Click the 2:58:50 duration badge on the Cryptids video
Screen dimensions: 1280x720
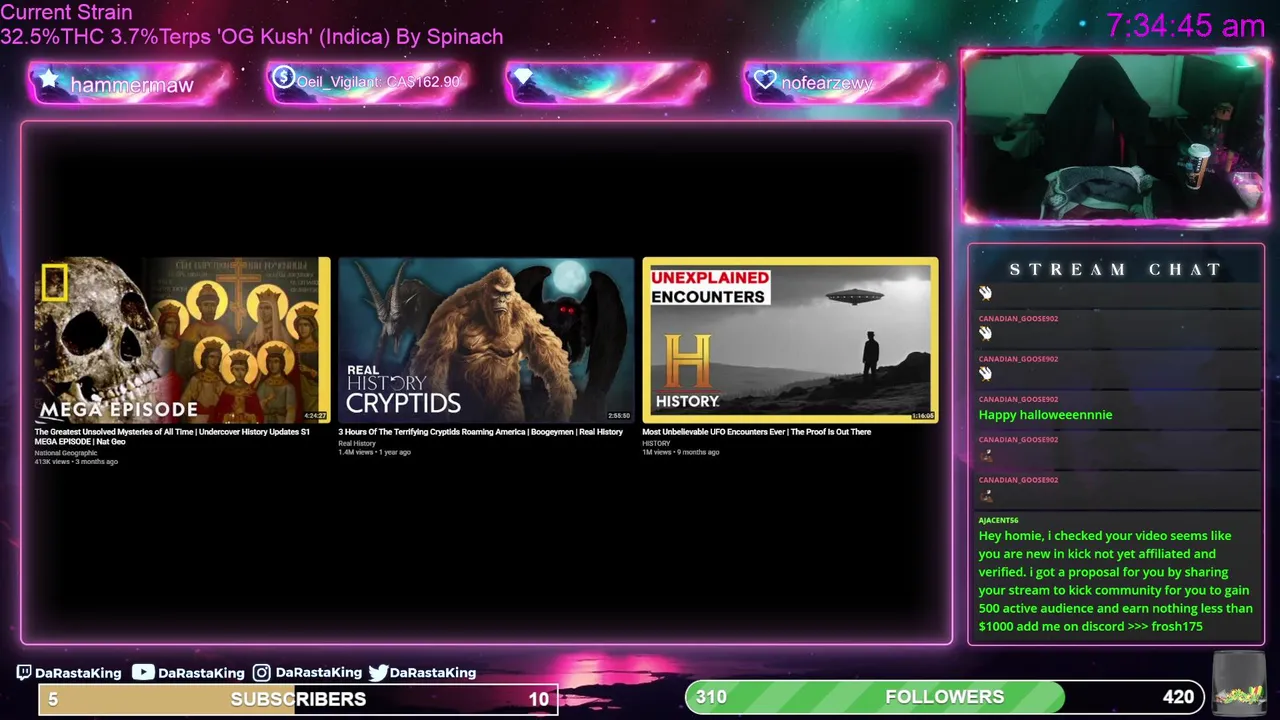[619, 416]
